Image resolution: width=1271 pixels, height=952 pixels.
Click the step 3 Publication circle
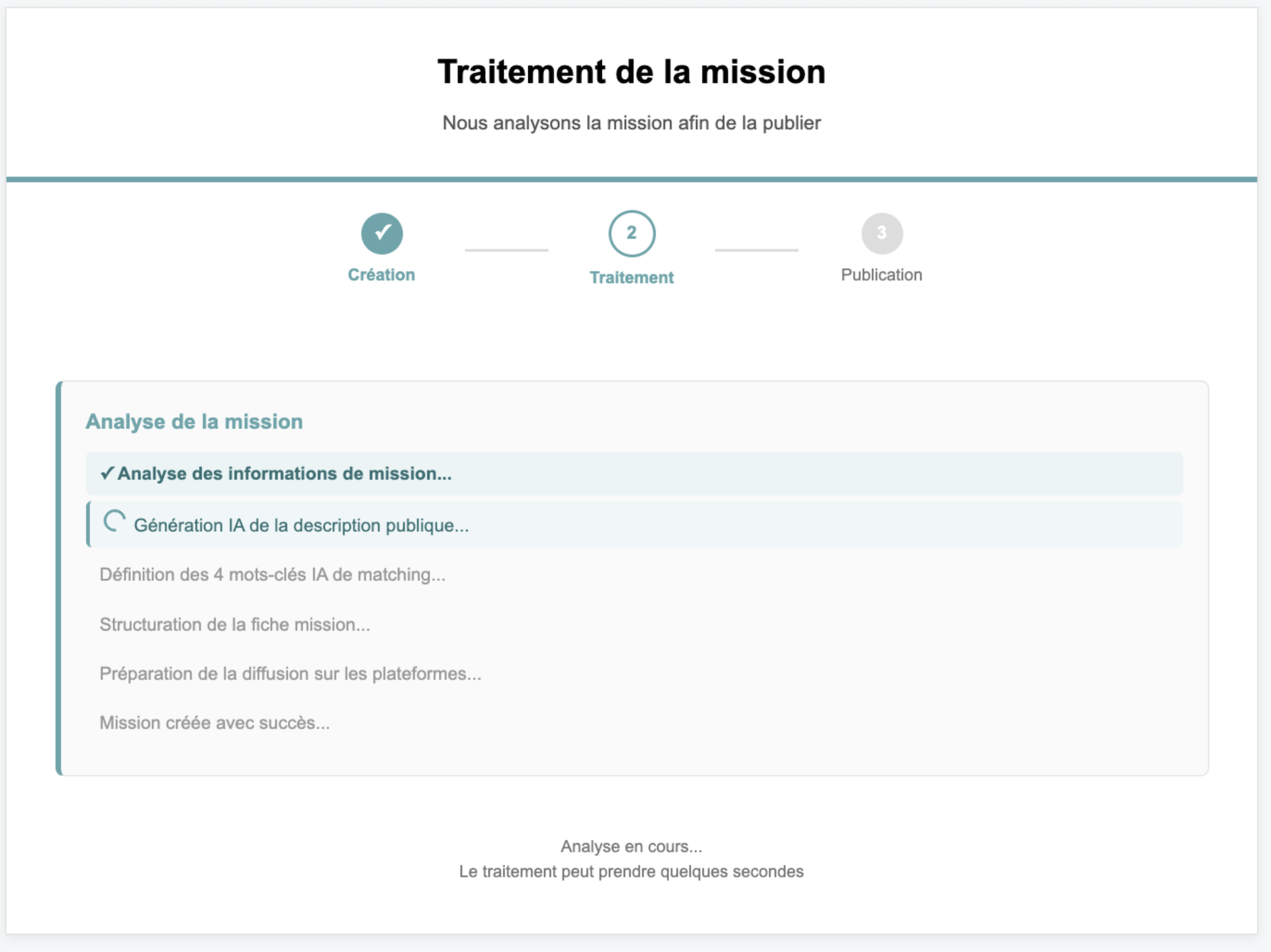click(882, 233)
